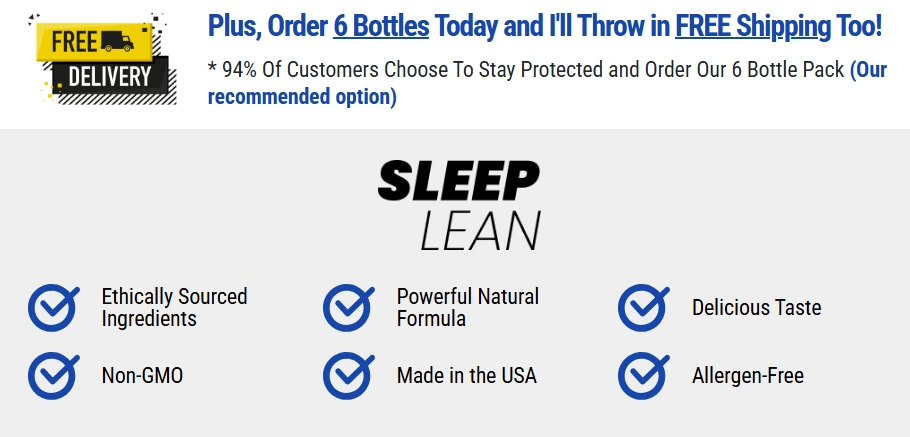The height and width of the screenshot is (437, 910).
Task: Click the underlined "6 Bottles" link
Action: coord(381,27)
